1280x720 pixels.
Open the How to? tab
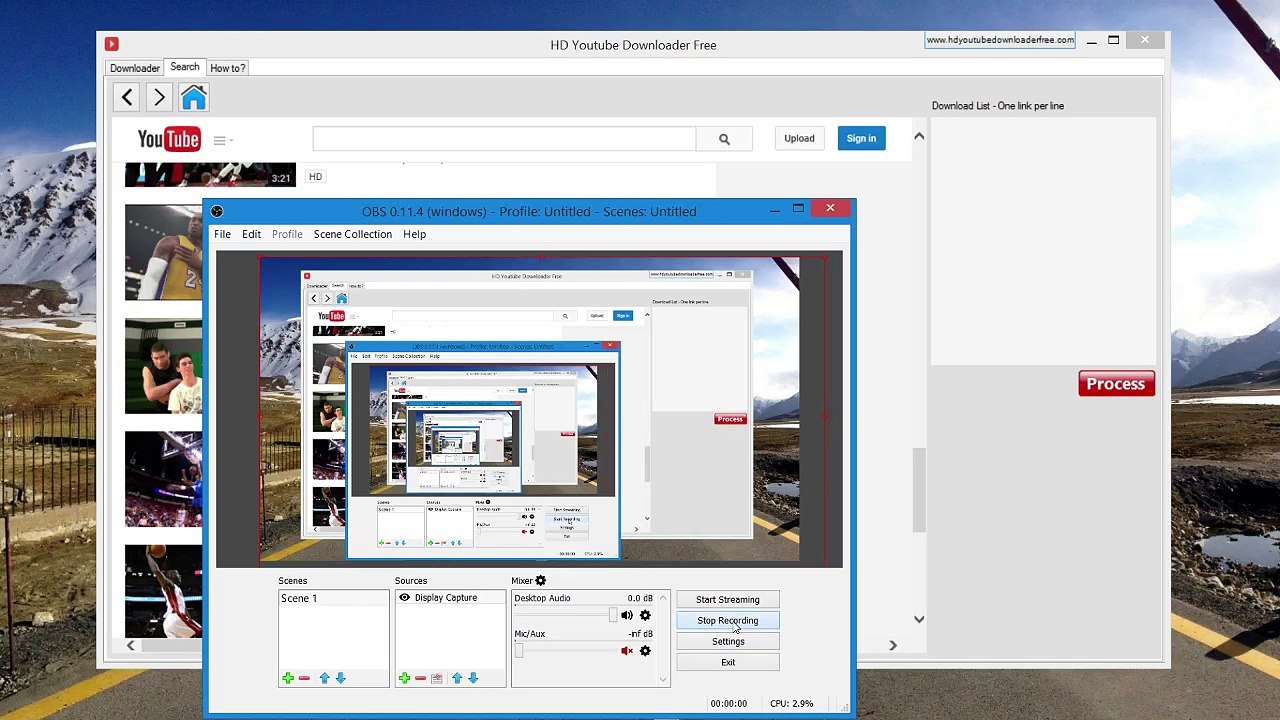[x=228, y=68]
